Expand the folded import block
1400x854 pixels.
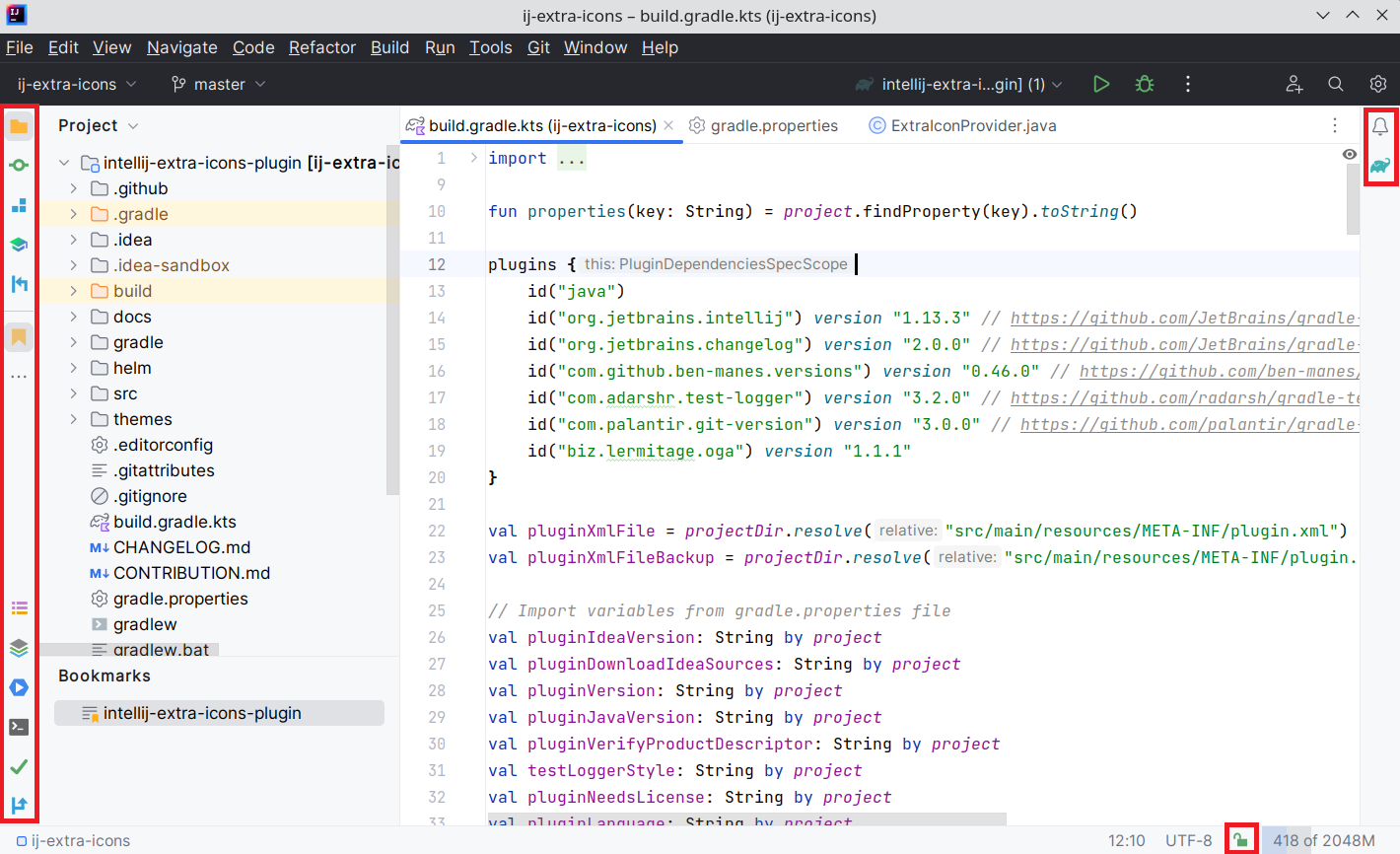473,158
